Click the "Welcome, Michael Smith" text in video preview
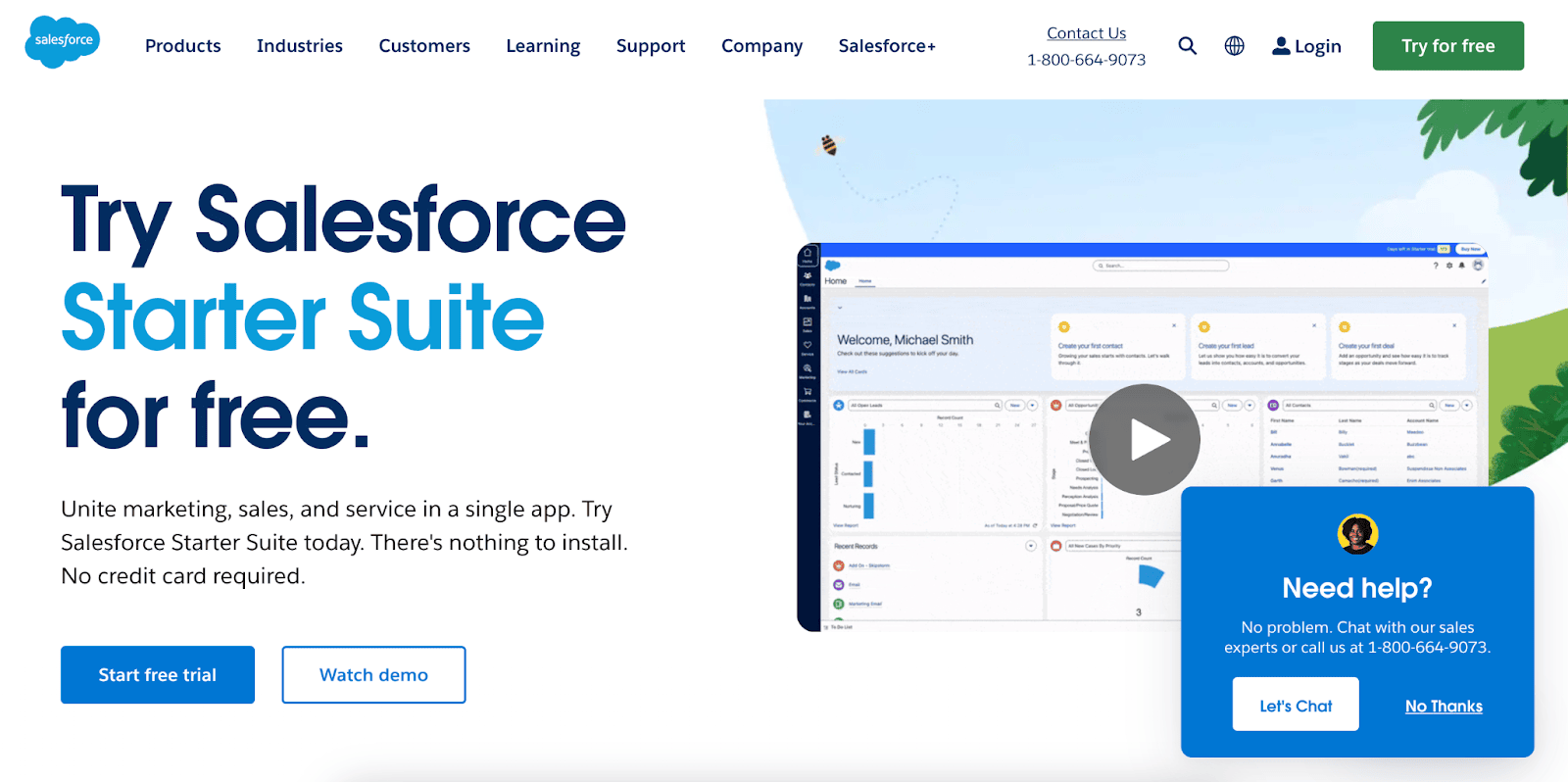Screen dimensions: 1568x782 [x=905, y=340]
